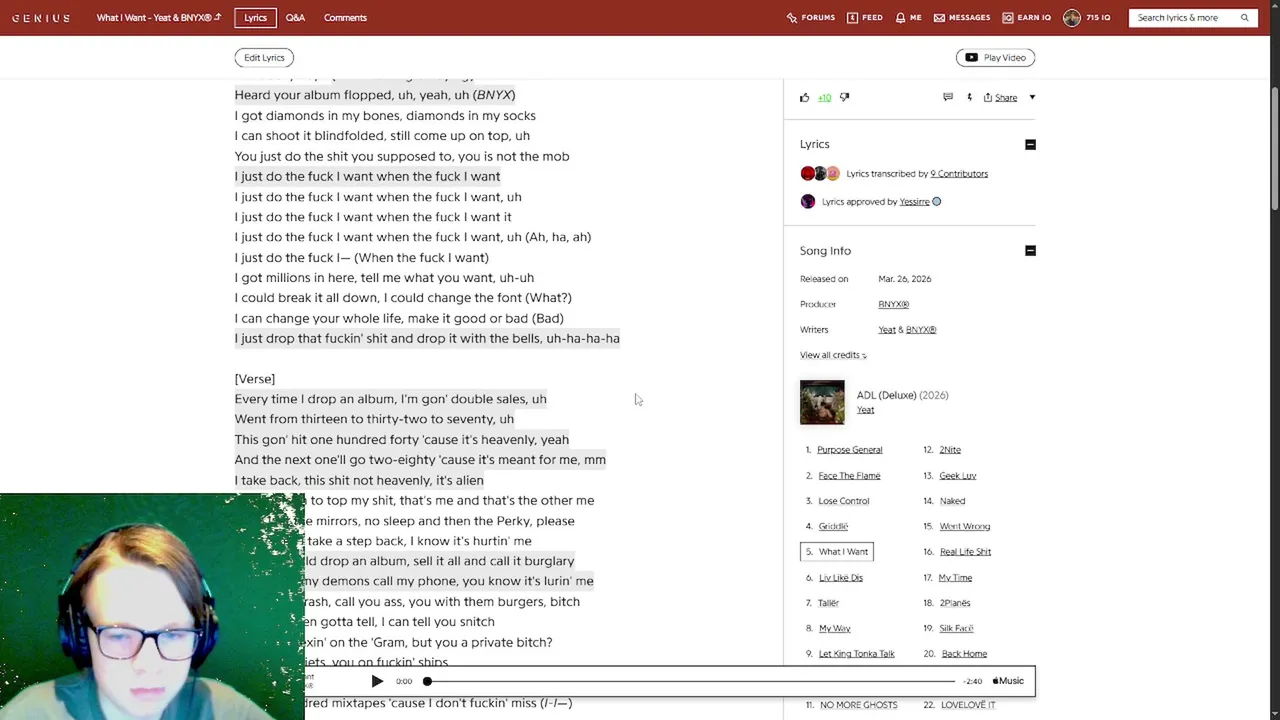Click lyric line 'Heard your album flopped'
Screen dimensions: 1280x720
375,95
